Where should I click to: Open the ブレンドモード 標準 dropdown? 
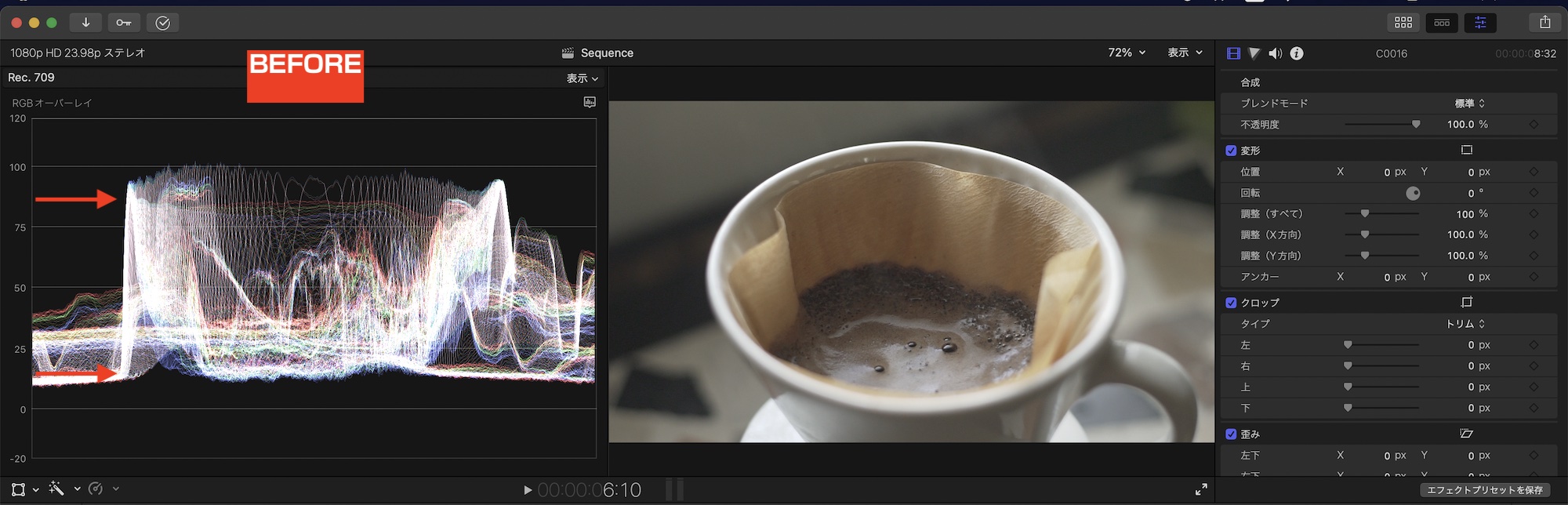1470,104
